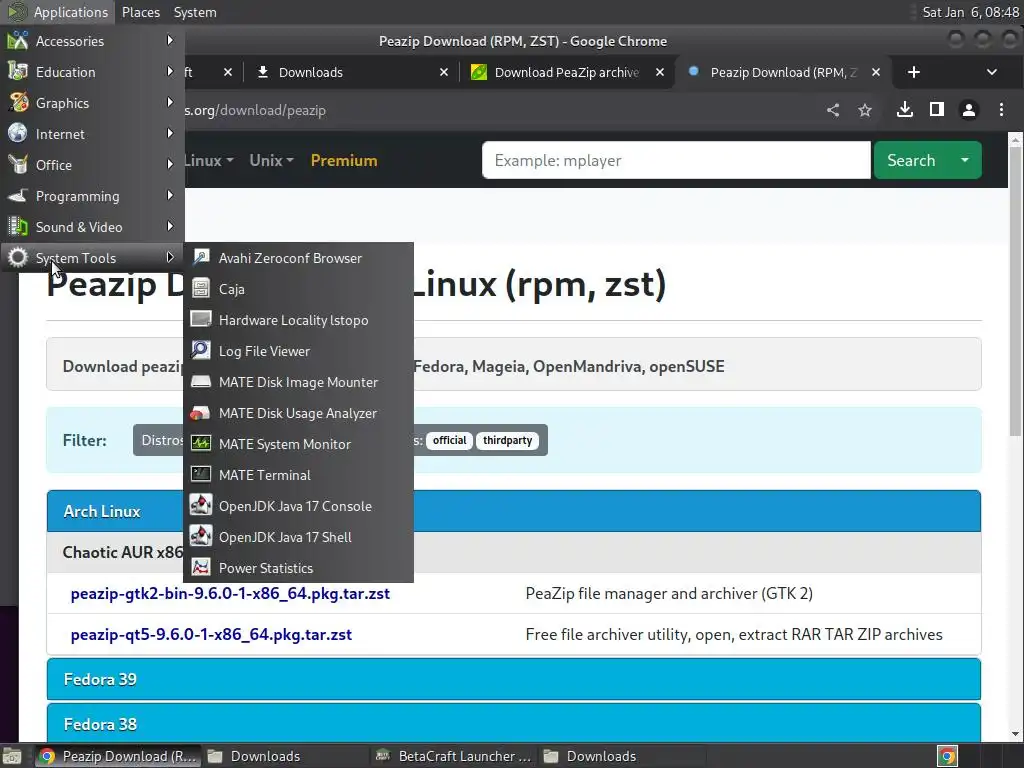The image size is (1024, 768).
Task: Click the MATE System Monitor icon
Action: click(200, 443)
